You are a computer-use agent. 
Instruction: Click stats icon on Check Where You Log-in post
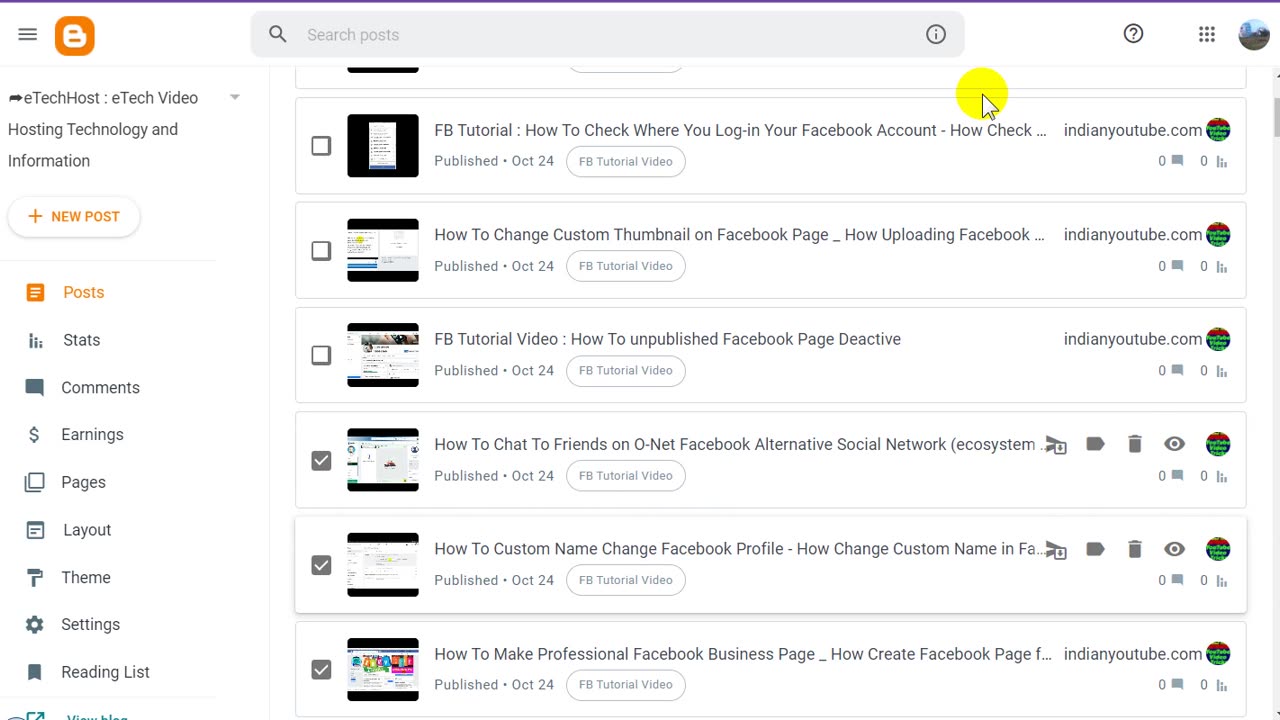(1221, 161)
